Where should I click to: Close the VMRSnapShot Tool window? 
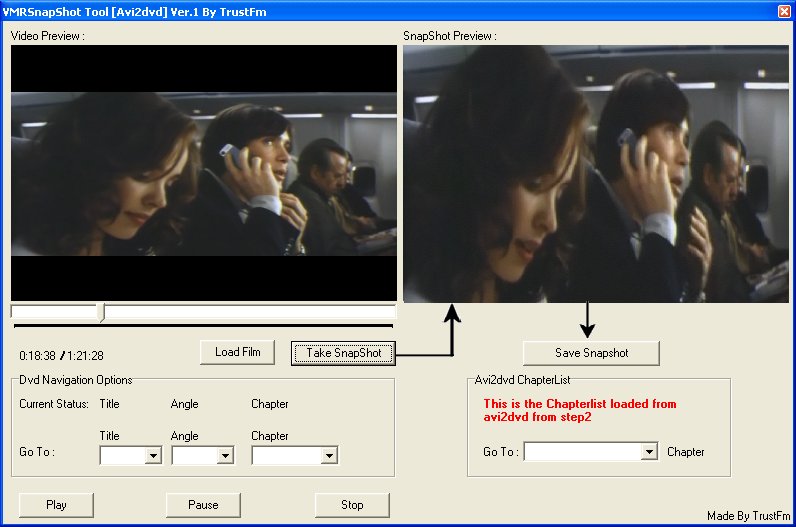(784, 11)
